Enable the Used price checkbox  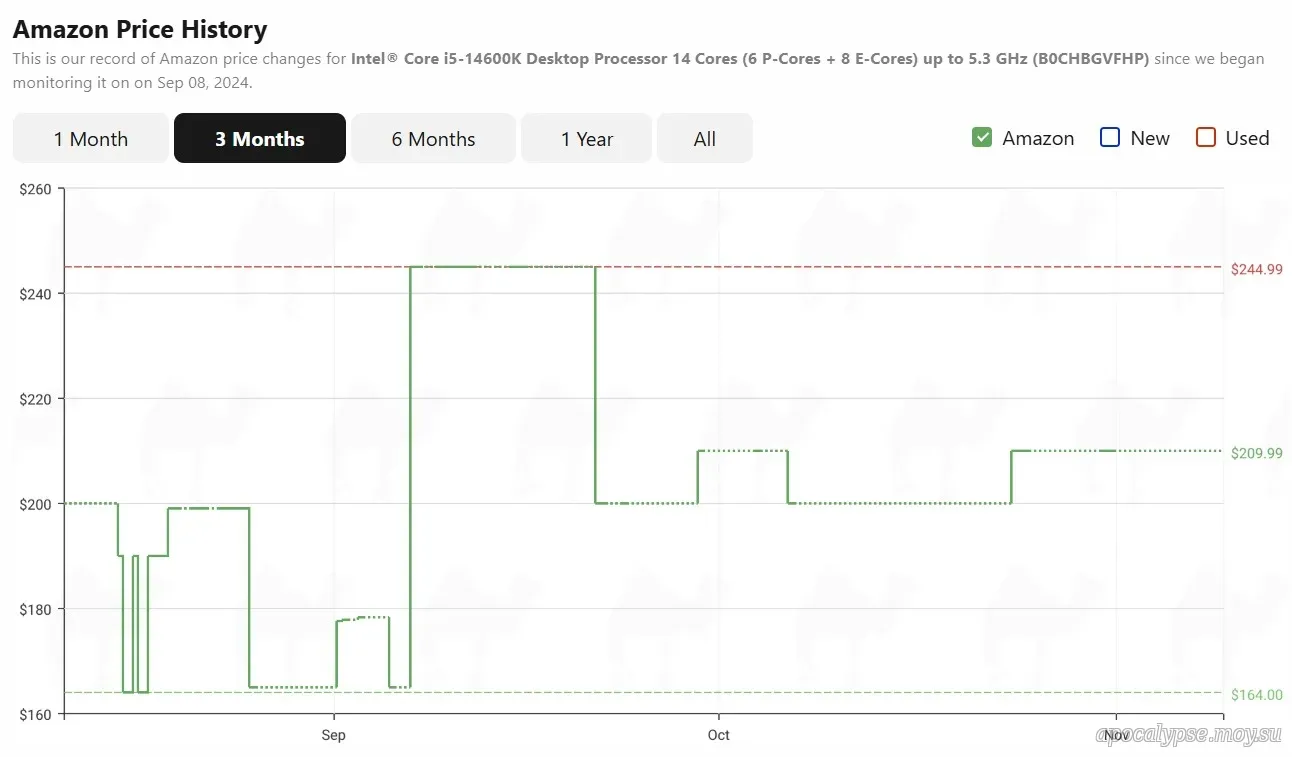pyautogui.click(x=1205, y=138)
